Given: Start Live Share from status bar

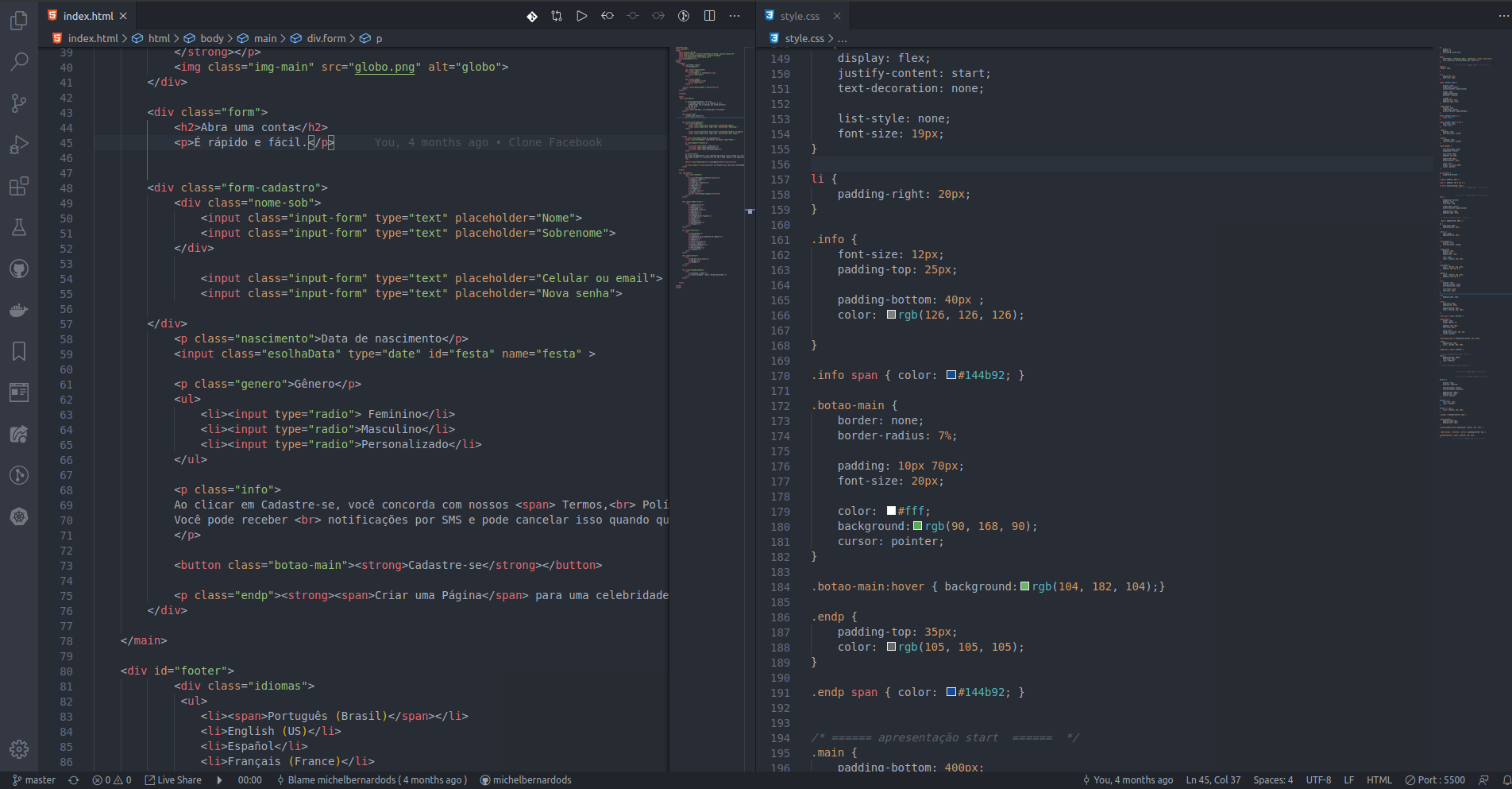Looking at the screenshot, I should point(173,780).
